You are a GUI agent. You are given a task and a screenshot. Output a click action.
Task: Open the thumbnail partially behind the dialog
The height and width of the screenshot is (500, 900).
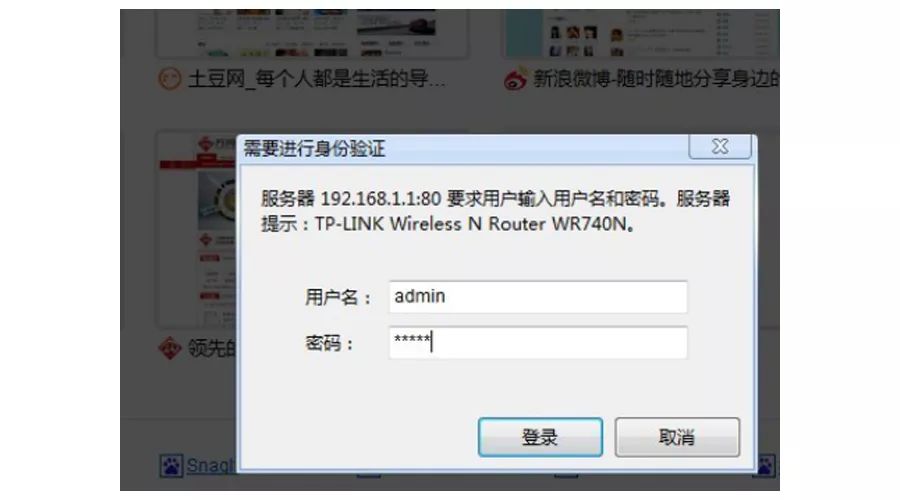(x=196, y=230)
